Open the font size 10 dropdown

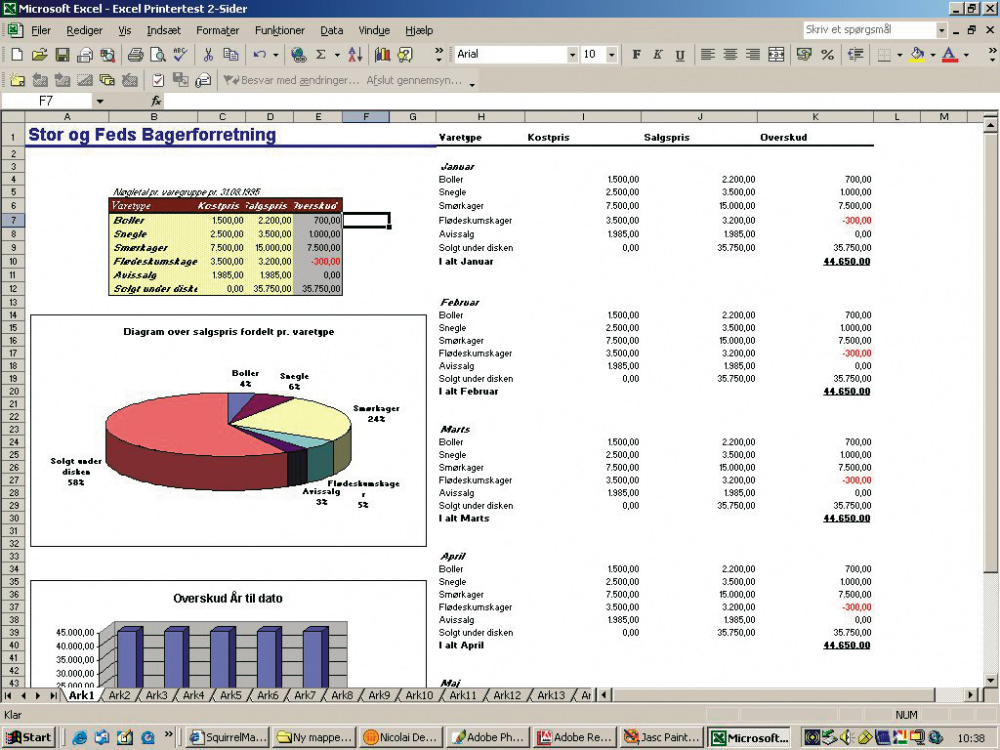coord(612,55)
